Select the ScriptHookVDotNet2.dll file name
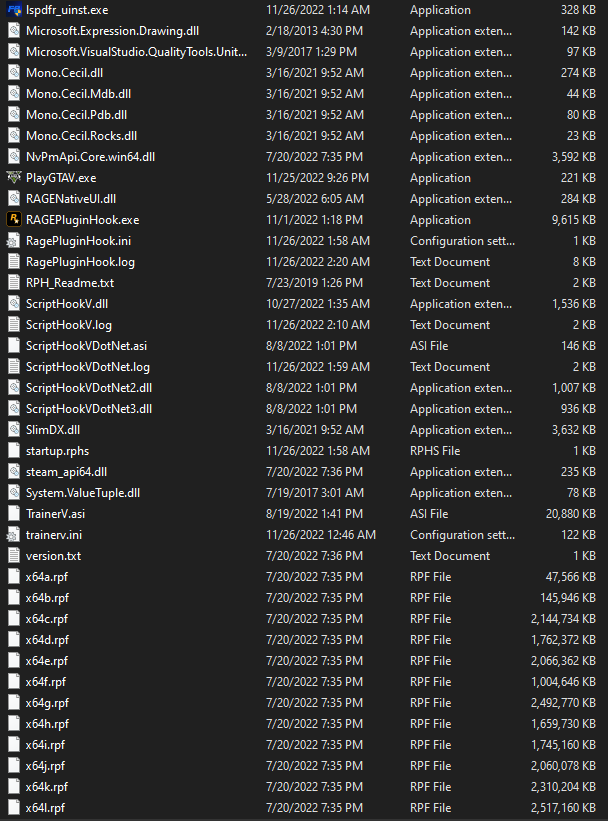This screenshot has width=608, height=821. [89, 388]
